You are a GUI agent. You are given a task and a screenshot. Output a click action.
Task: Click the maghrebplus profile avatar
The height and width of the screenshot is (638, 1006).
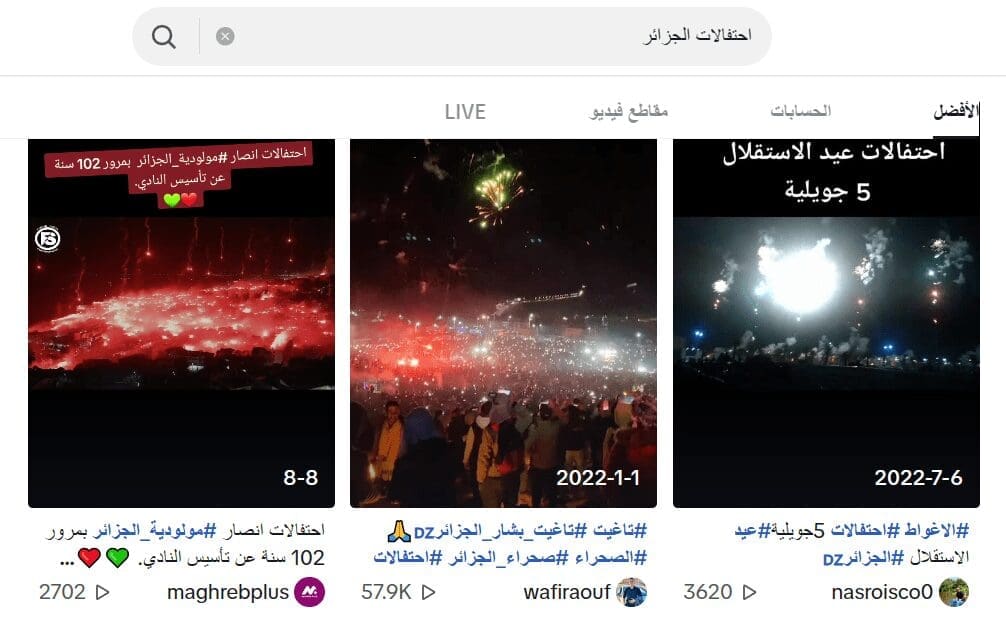[309, 592]
